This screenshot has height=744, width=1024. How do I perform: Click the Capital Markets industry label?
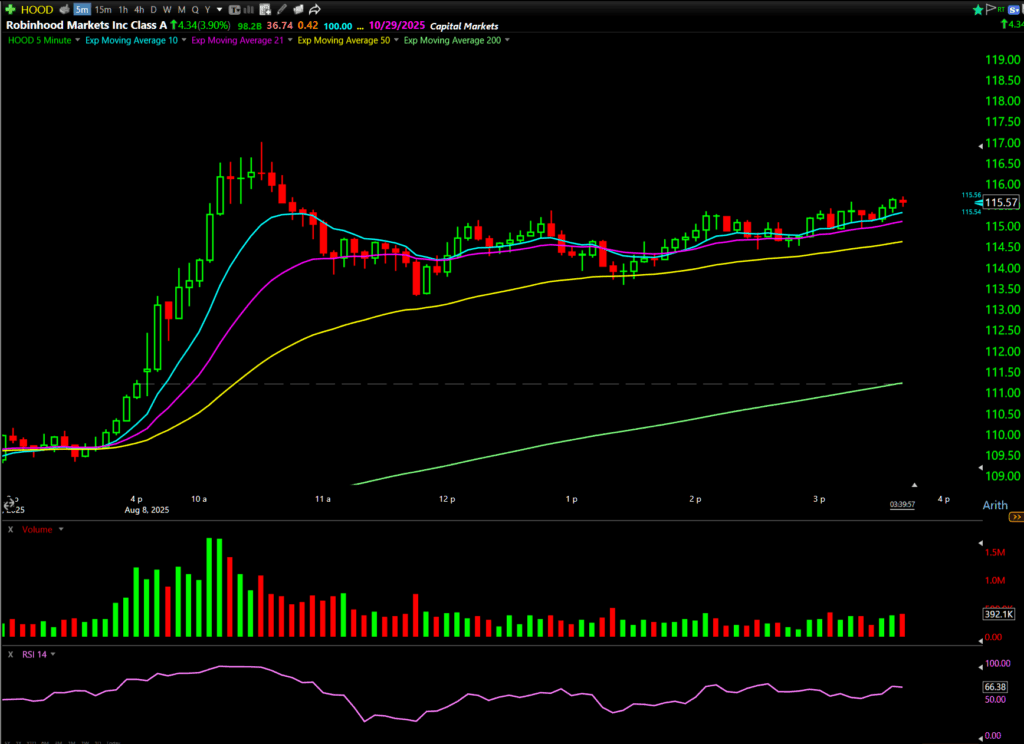(464, 26)
